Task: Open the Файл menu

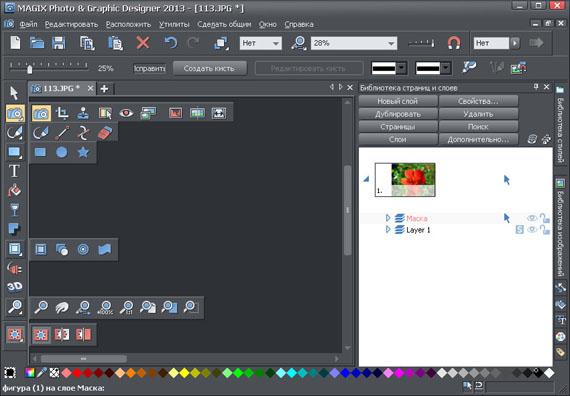Action: (x=28, y=24)
